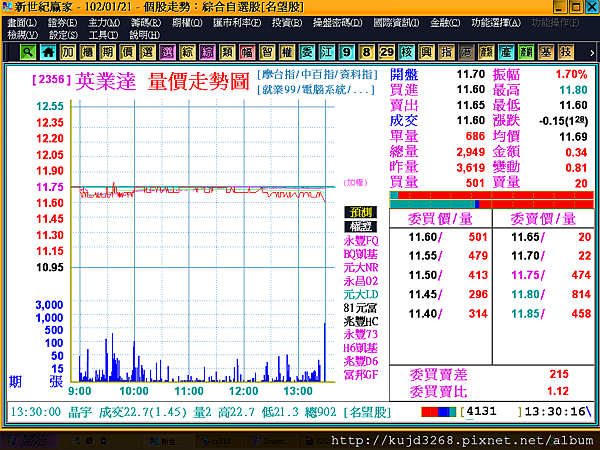The width and height of the screenshot is (600, 450).
Task: Open the 證券(E) menu
Action: pos(62,23)
